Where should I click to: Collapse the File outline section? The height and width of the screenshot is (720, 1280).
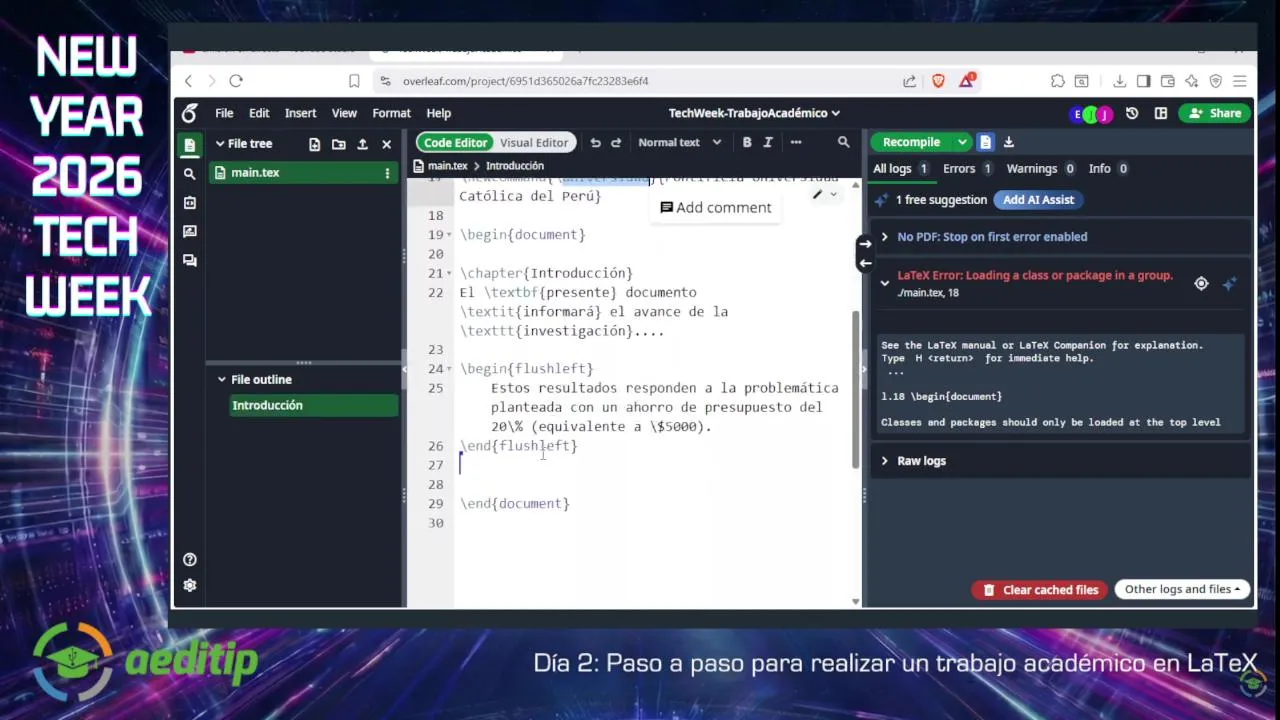tap(221, 380)
